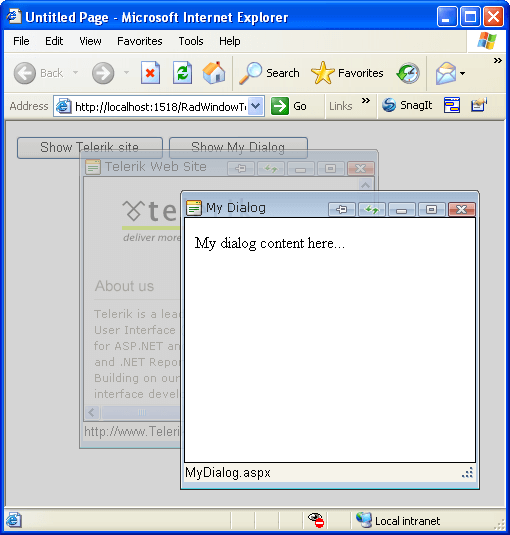The height and width of the screenshot is (535, 510).
Task: Toggle pin on Telerik Web Site window
Action: [241, 168]
